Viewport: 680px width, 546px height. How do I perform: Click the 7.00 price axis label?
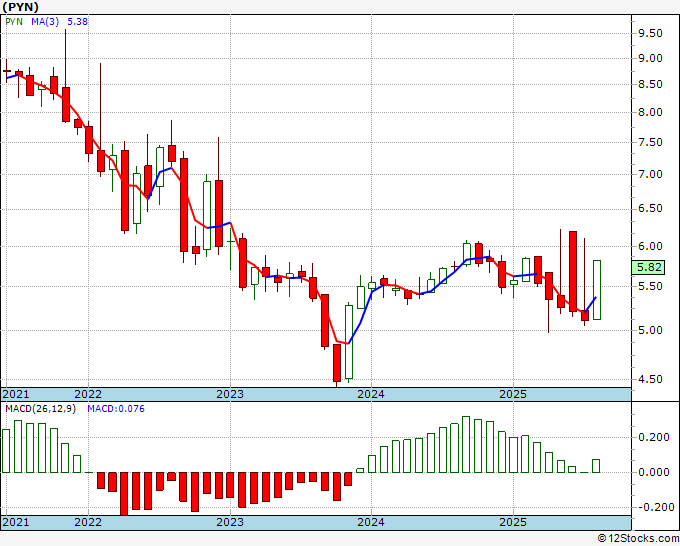[x=650, y=174]
